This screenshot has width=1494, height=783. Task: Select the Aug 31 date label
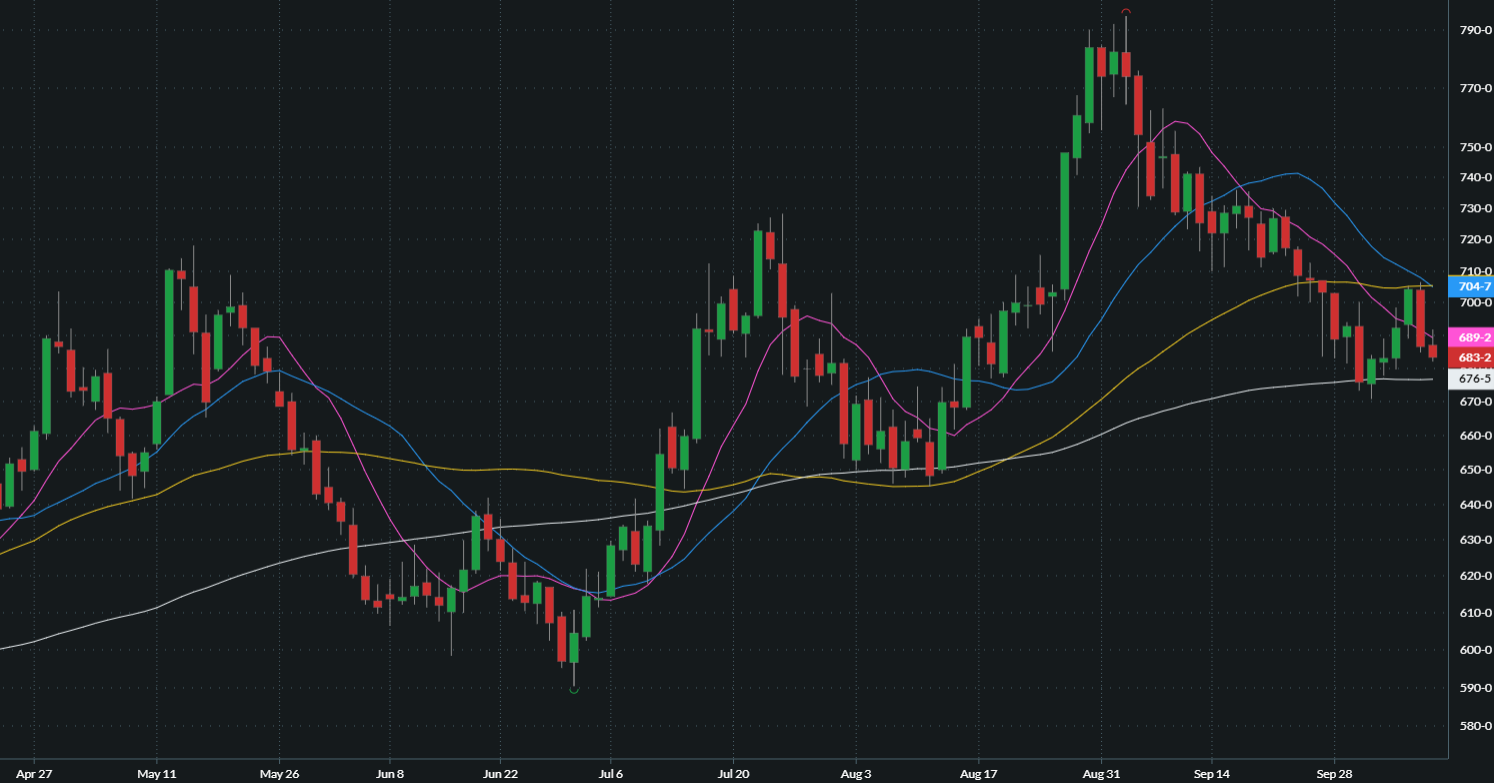click(1100, 774)
